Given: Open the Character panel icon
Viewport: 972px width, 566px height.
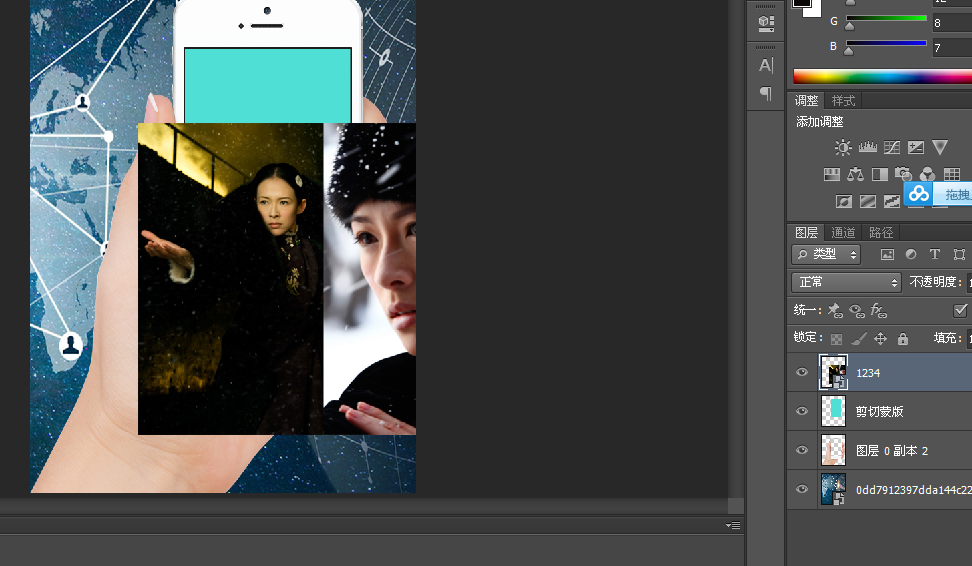Looking at the screenshot, I should pos(766,65).
